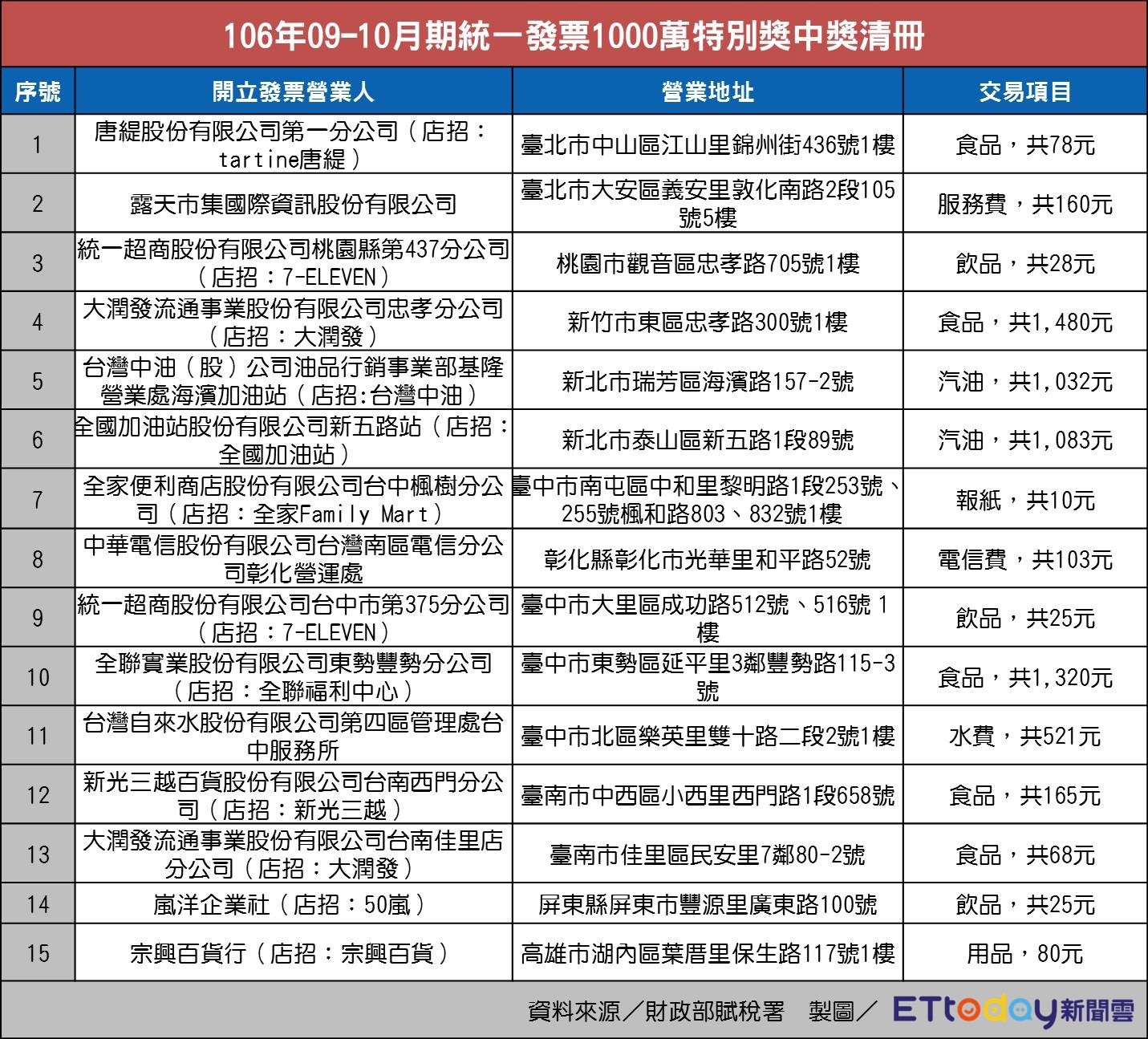1148x1039 pixels.
Task: Click the '飲品，共25元' cell in row 14
Action: click(1025, 904)
